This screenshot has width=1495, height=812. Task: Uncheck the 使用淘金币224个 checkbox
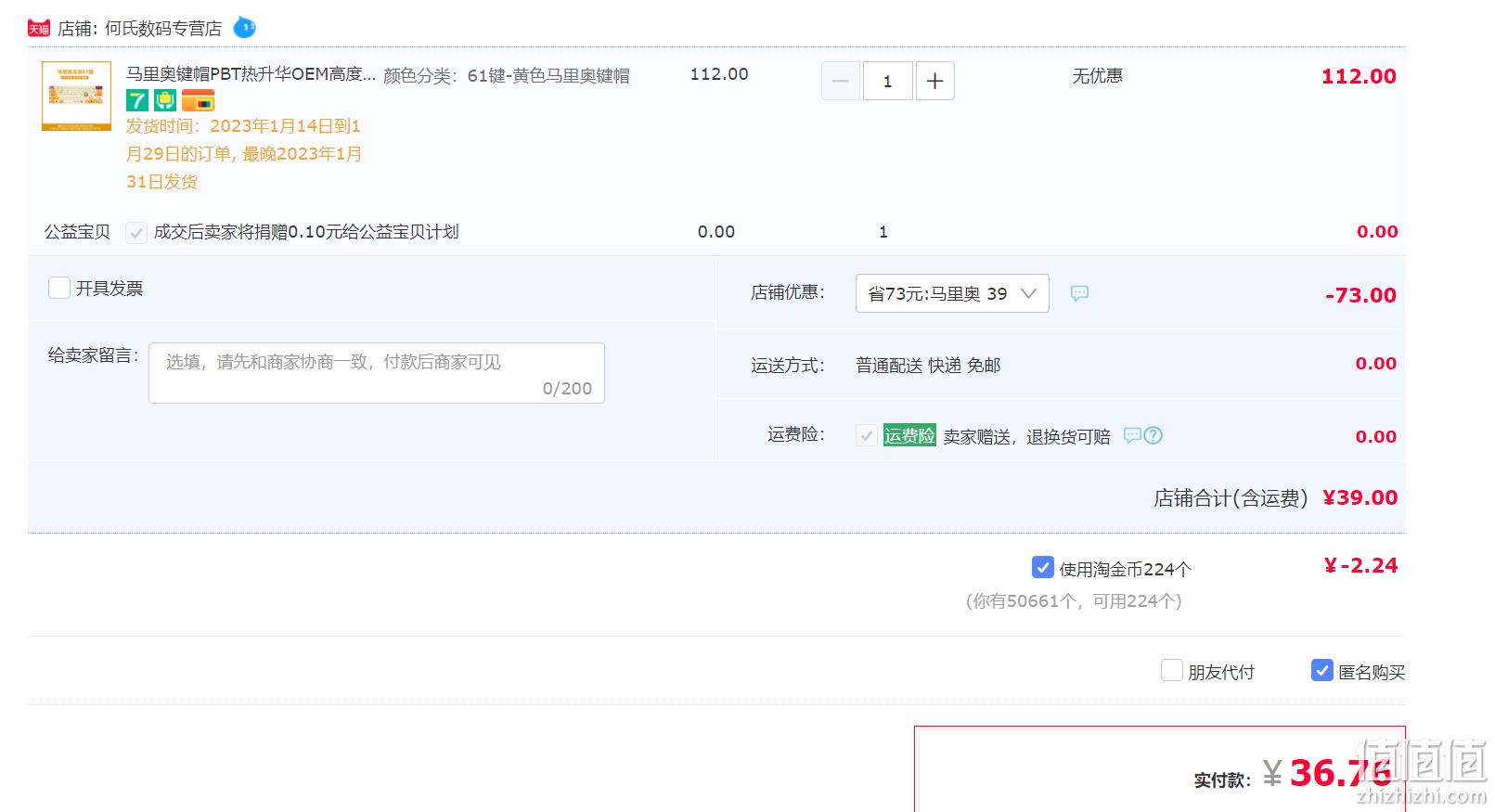pos(1042,567)
